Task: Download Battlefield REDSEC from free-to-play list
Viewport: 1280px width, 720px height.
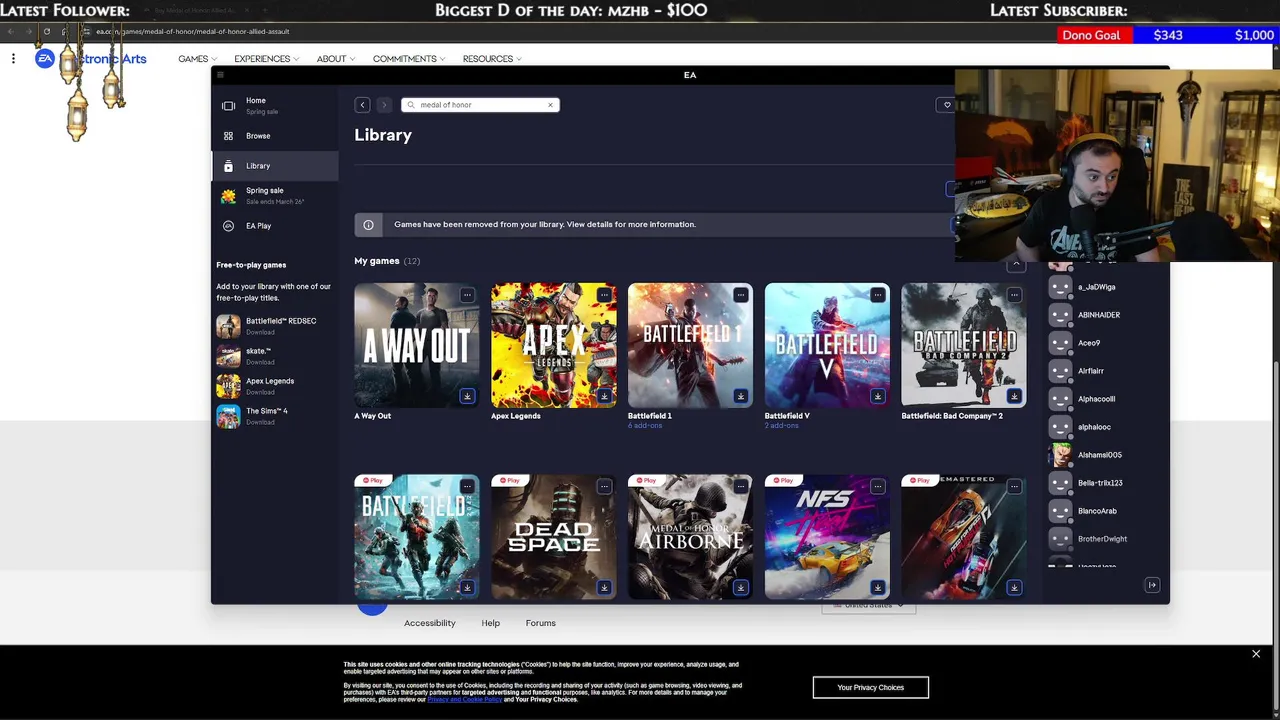Action: [x=260, y=332]
